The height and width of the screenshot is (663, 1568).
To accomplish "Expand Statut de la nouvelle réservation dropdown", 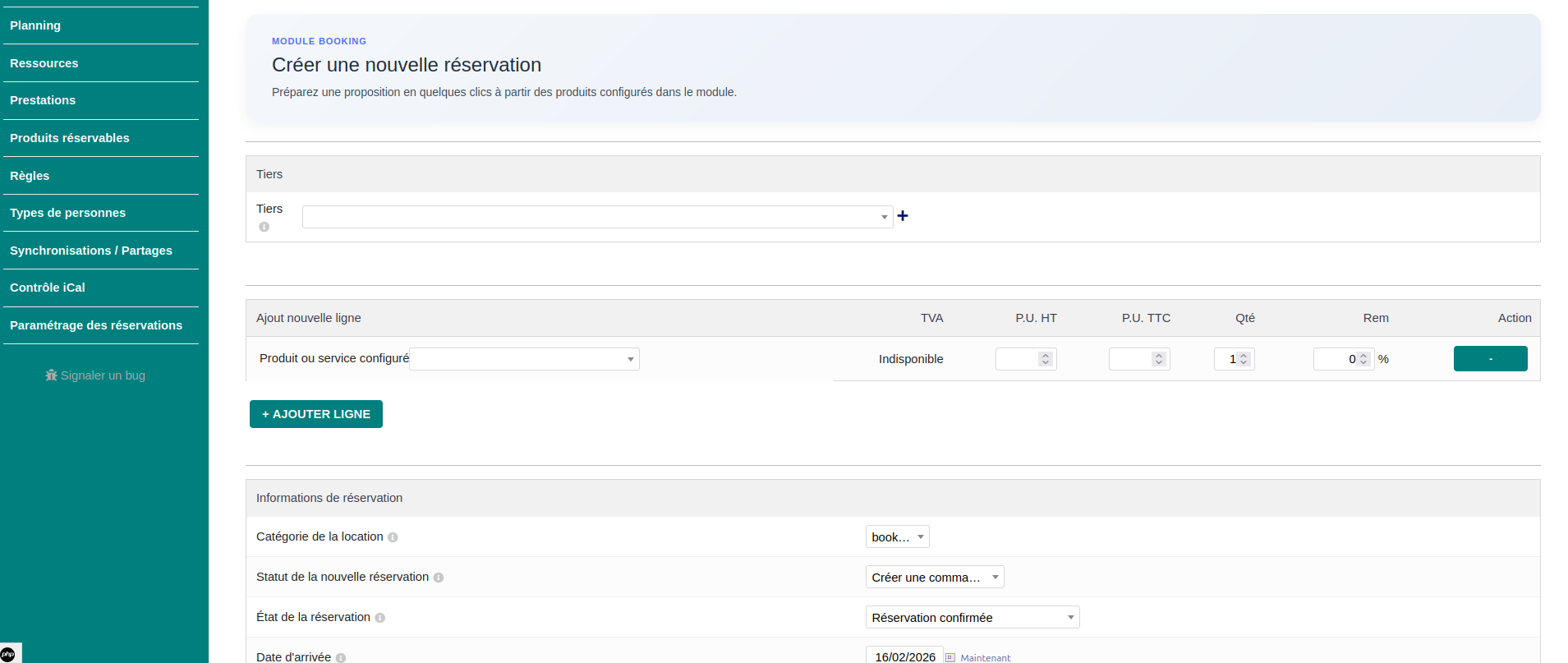I will [934, 578].
